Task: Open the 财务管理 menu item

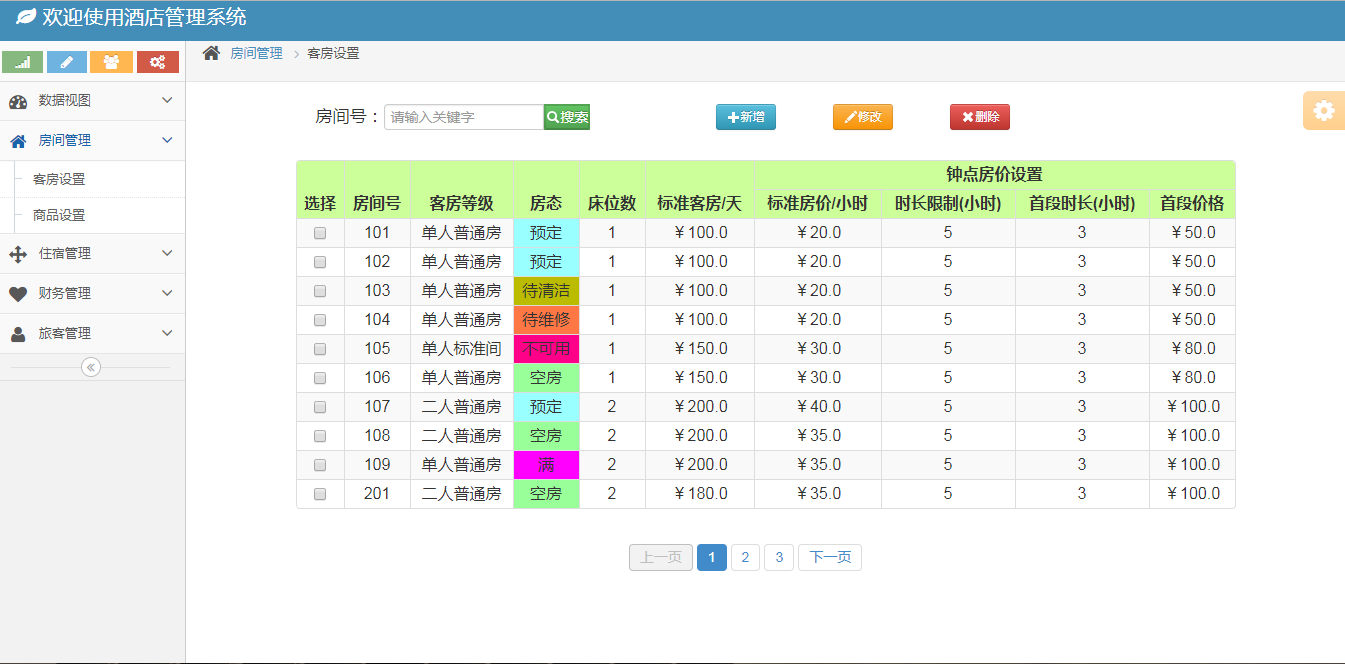Action: [x=92, y=294]
